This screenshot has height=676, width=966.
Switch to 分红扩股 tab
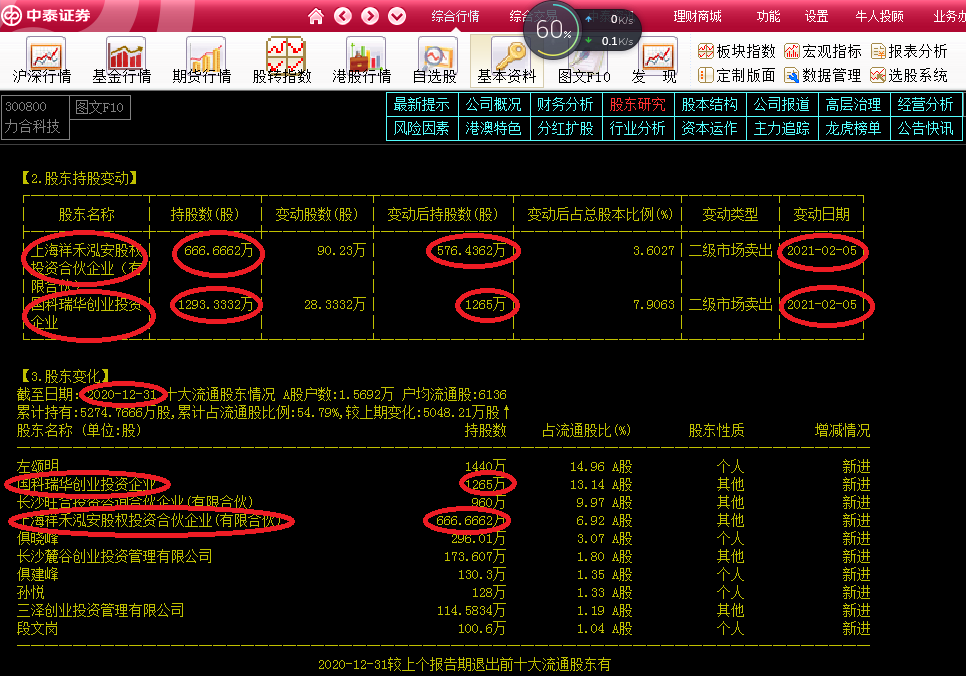[566, 128]
